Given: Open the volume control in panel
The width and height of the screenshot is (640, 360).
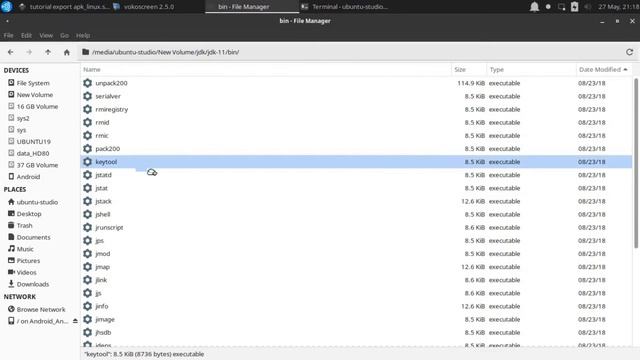Looking at the screenshot, I should (x=587, y=7).
